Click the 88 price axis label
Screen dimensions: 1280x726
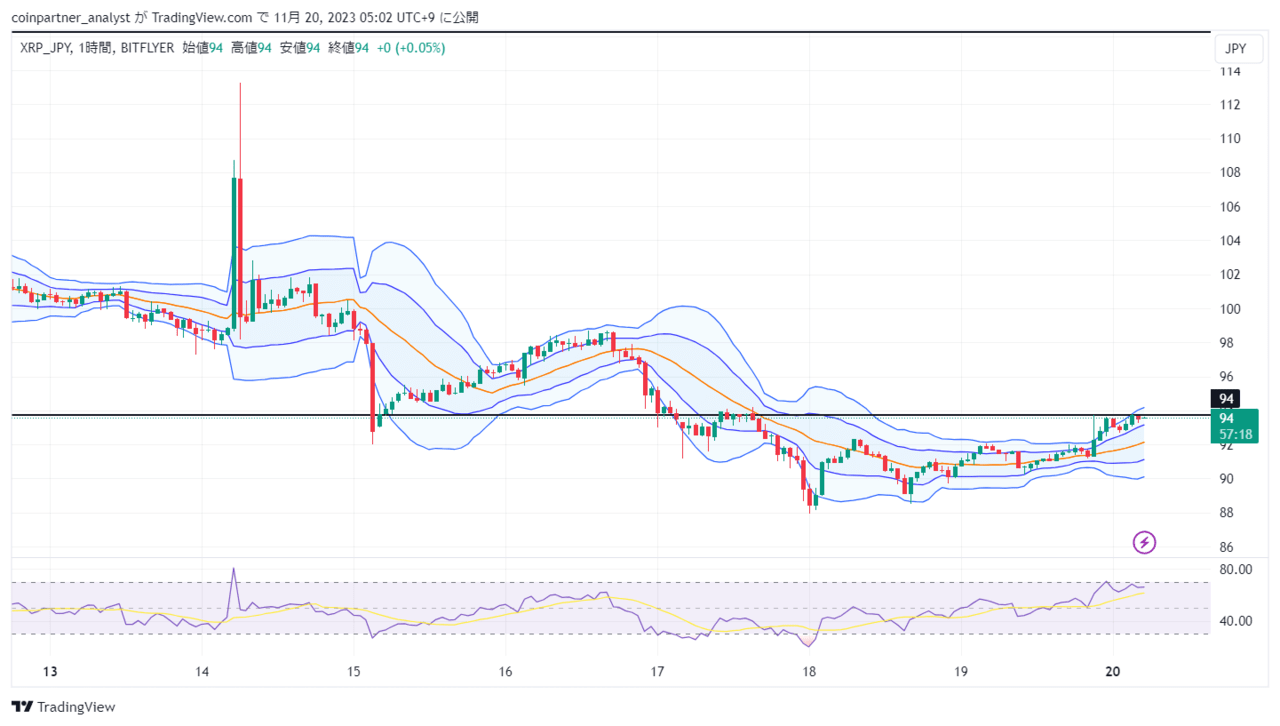point(1227,513)
